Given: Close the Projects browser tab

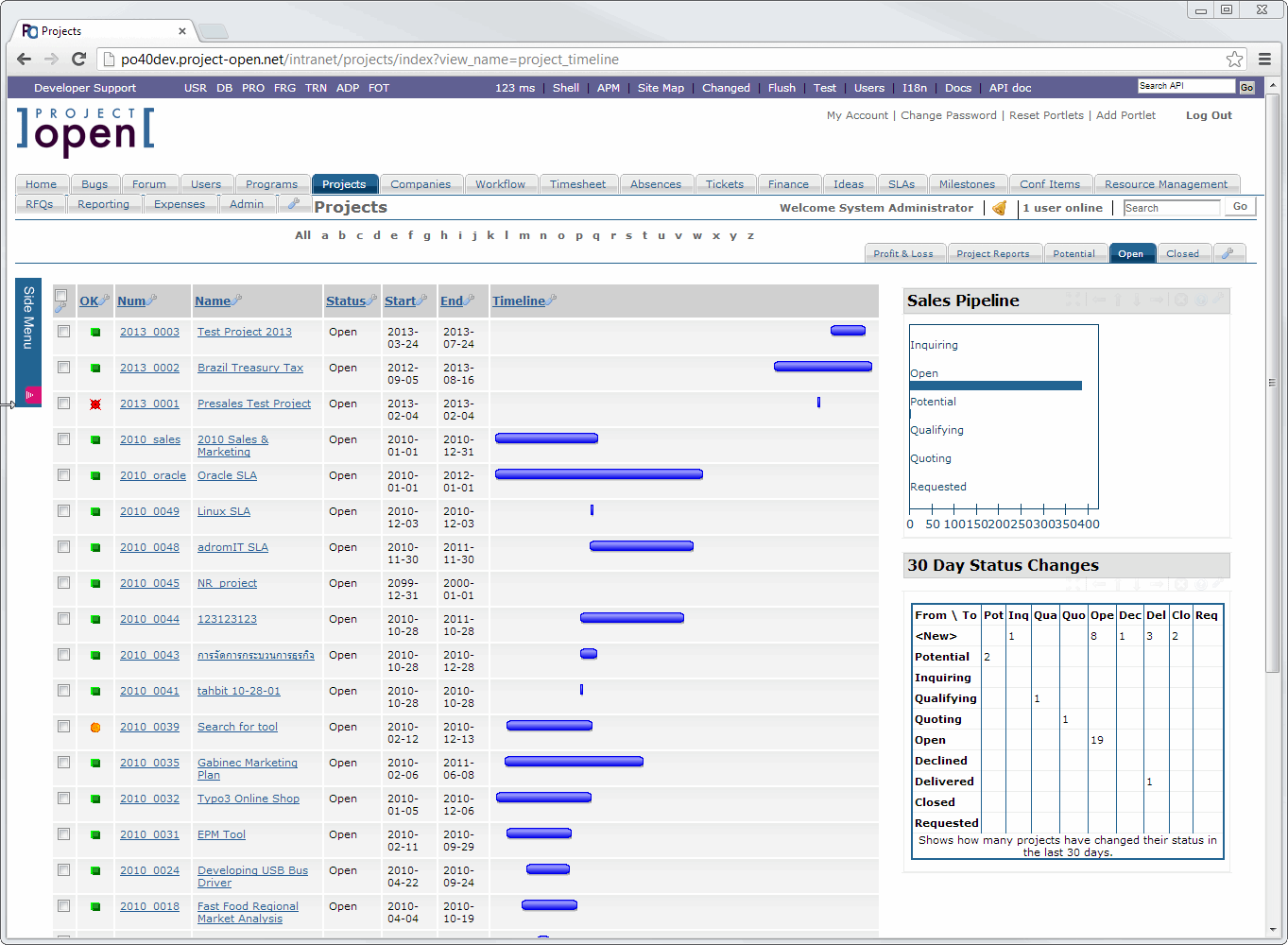Looking at the screenshot, I should pyautogui.click(x=182, y=31).
